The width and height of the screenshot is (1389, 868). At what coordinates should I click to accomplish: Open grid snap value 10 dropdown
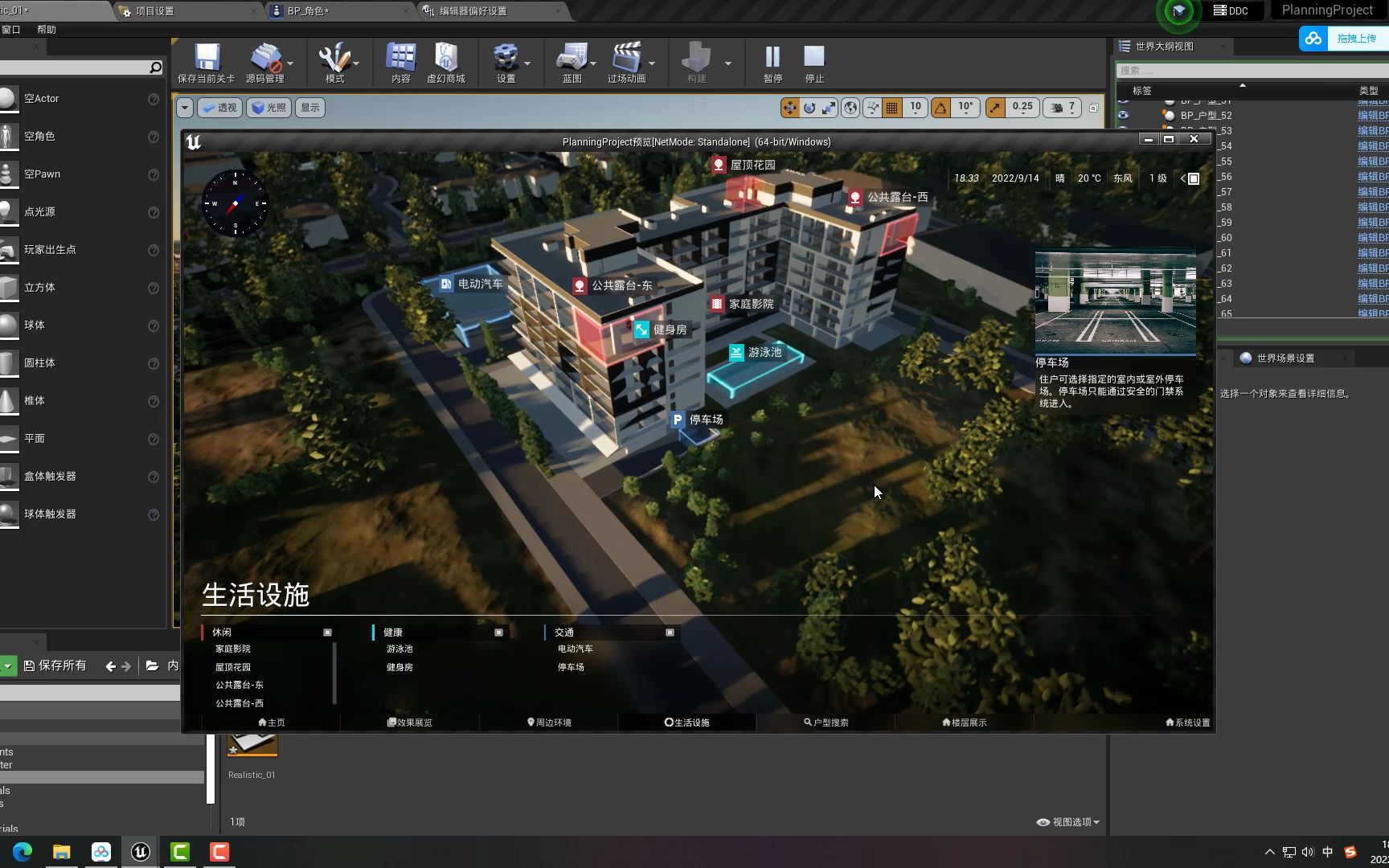(x=916, y=108)
